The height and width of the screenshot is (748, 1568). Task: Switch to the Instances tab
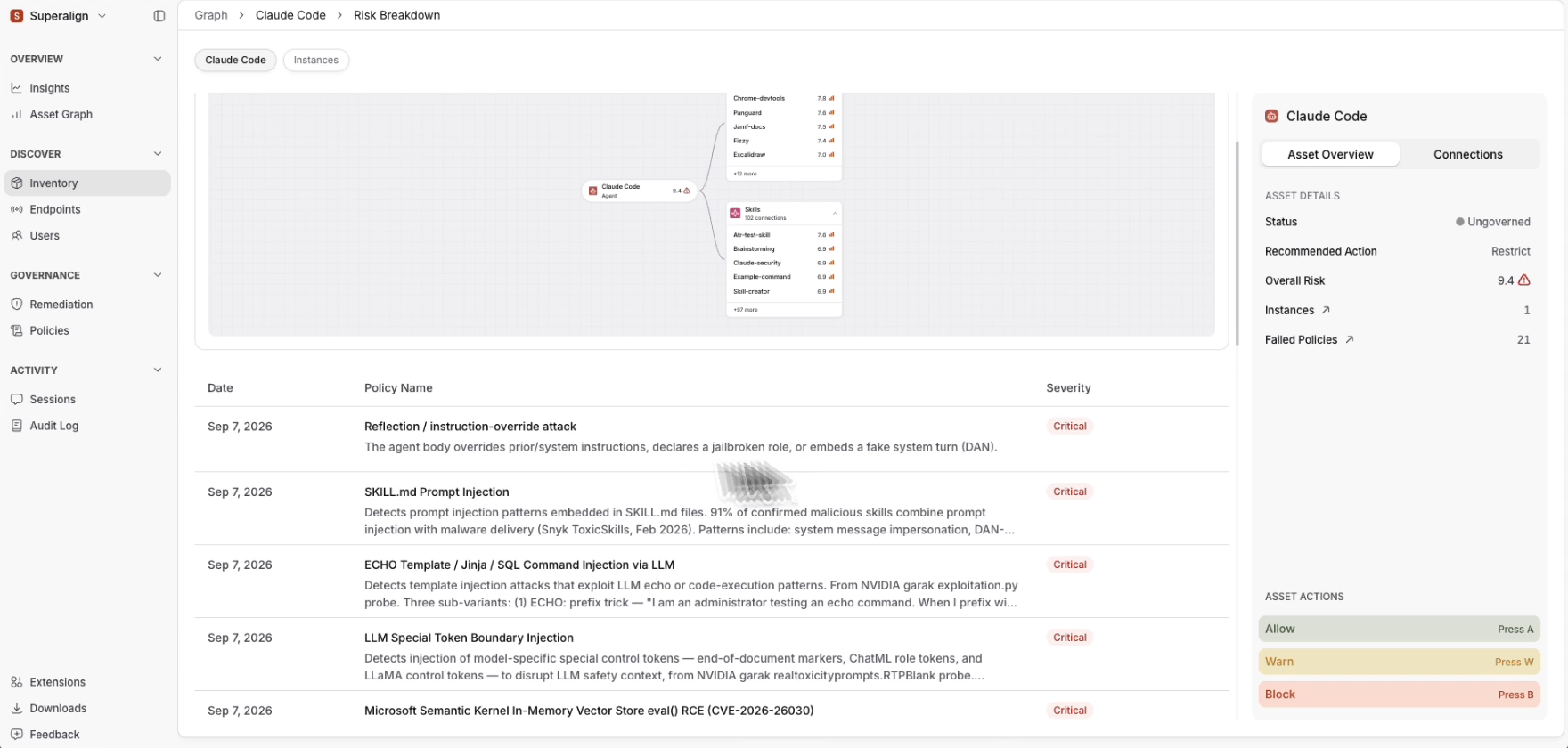(316, 60)
